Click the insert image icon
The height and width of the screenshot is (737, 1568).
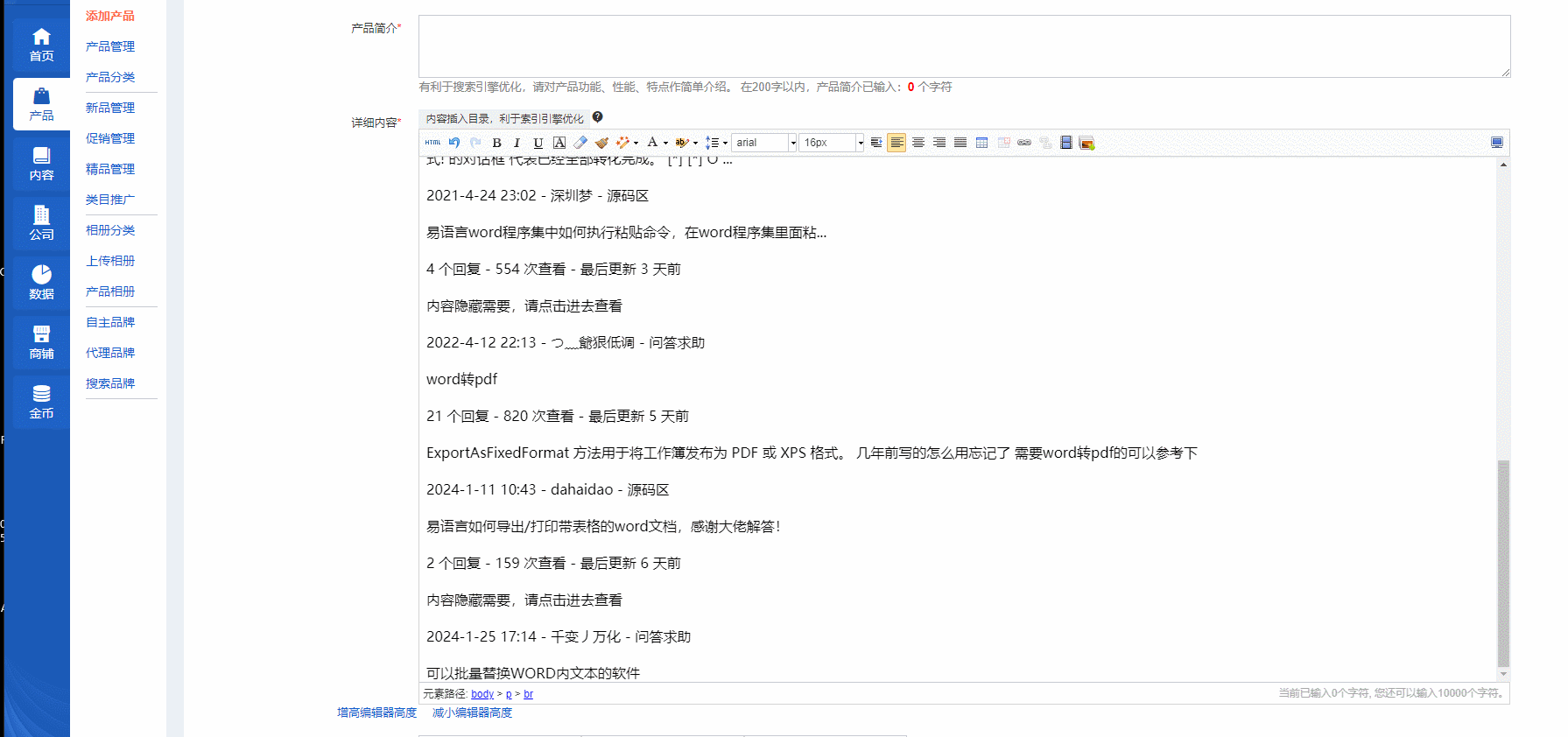coord(1086,143)
